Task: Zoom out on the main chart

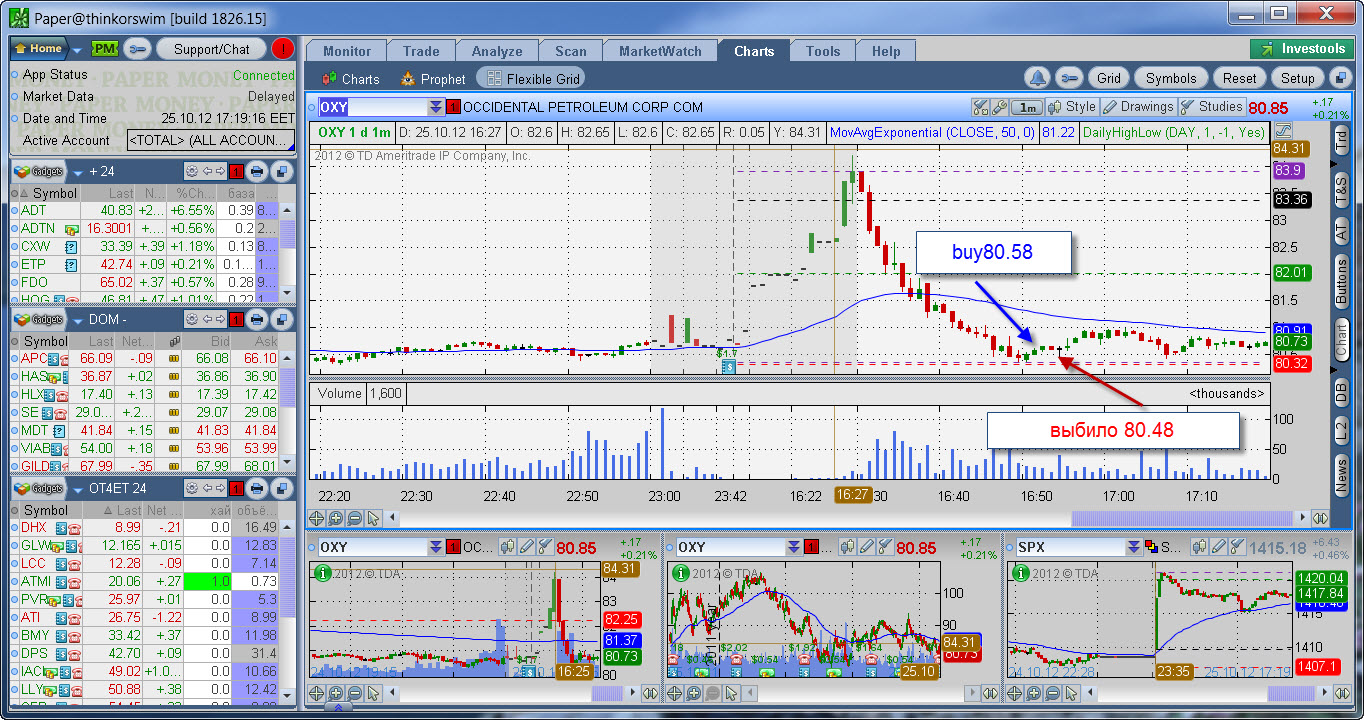Action: [x=355, y=518]
